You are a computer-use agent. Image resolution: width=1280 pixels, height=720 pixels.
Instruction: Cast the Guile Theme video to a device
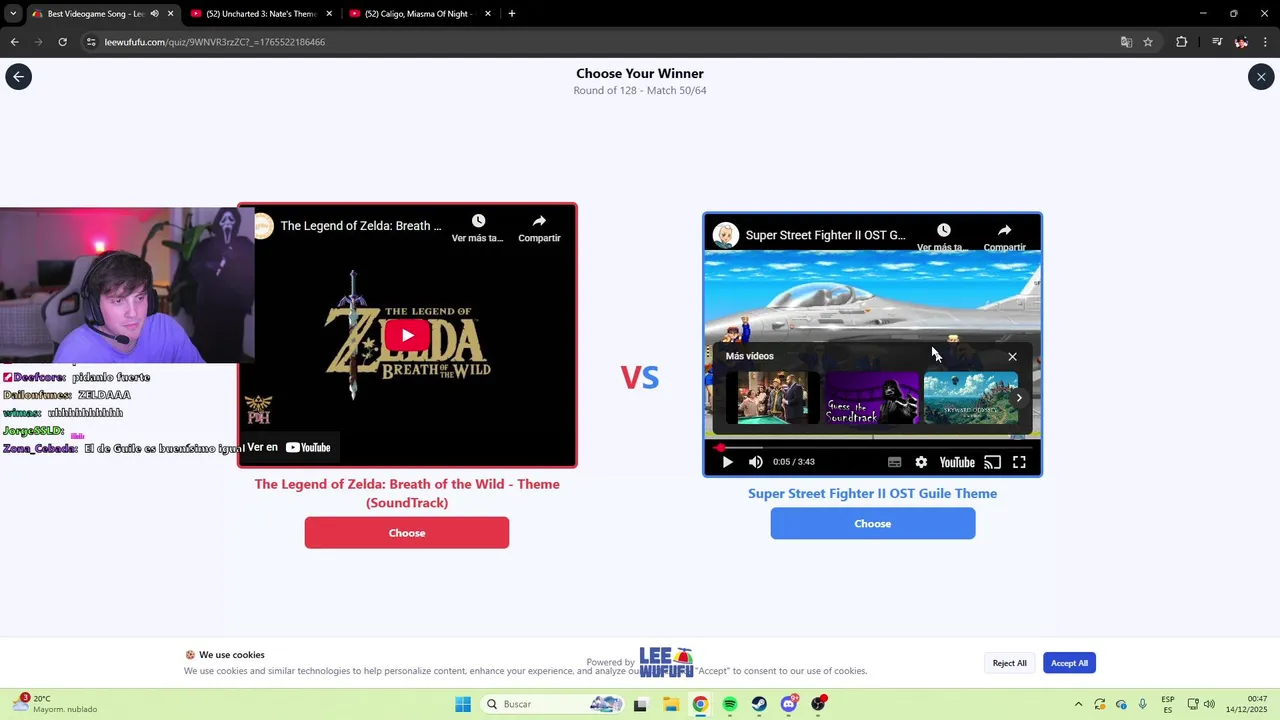click(992, 462)
